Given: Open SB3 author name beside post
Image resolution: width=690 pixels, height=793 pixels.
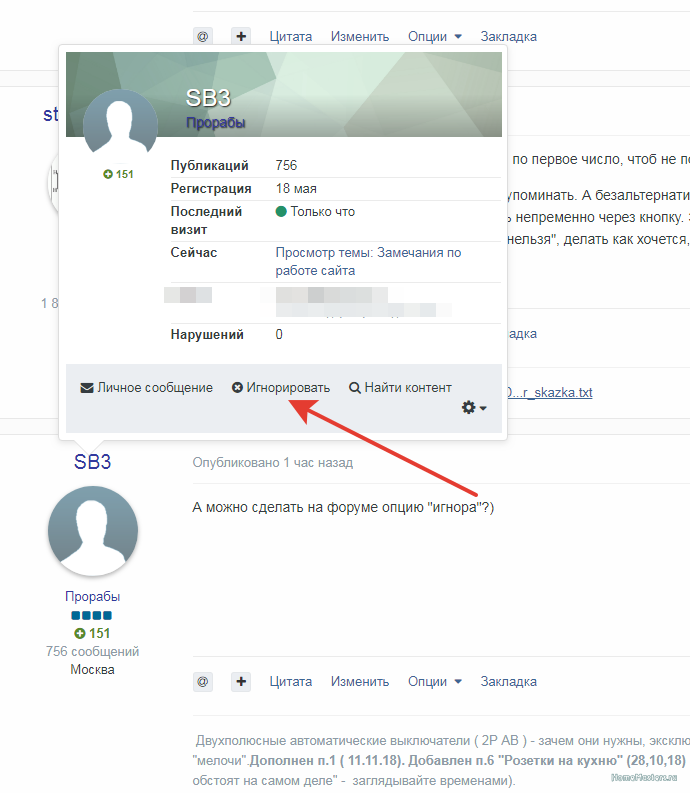Looking at the screenshot, I should click(x=93, y=462).
